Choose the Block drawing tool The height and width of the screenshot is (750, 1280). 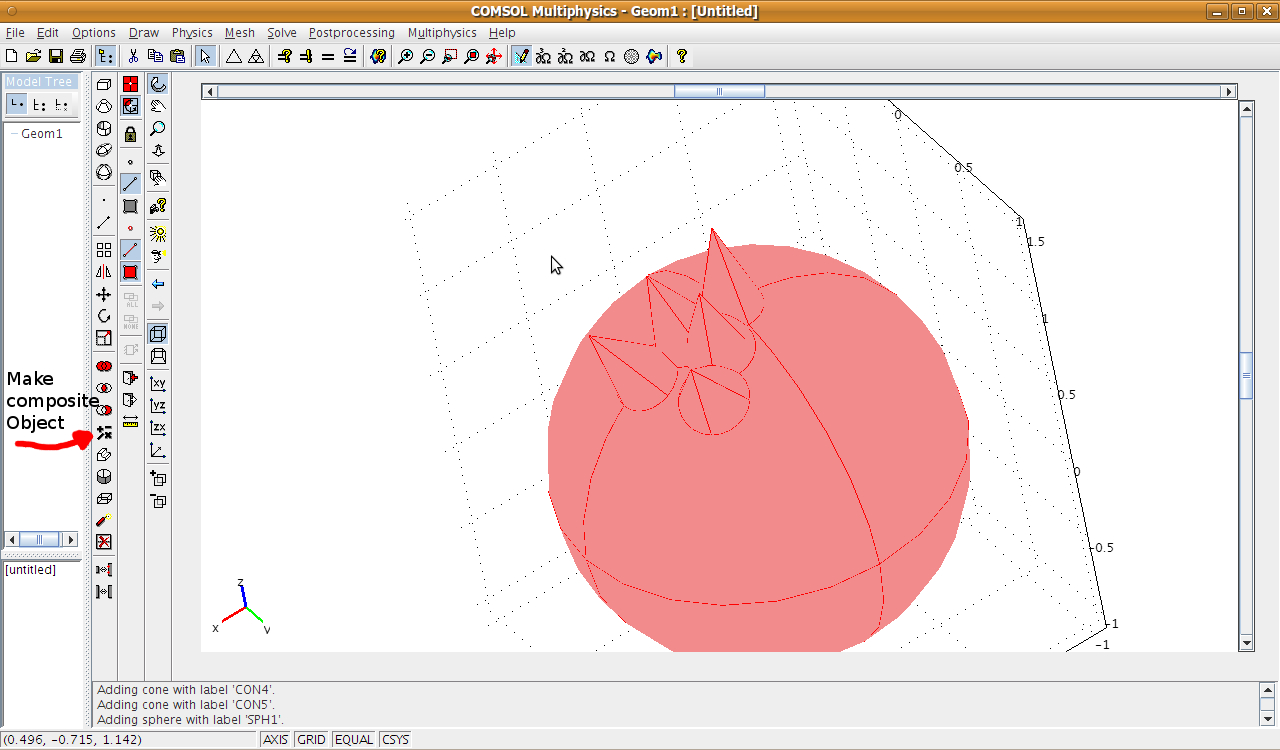click(104, 85)
